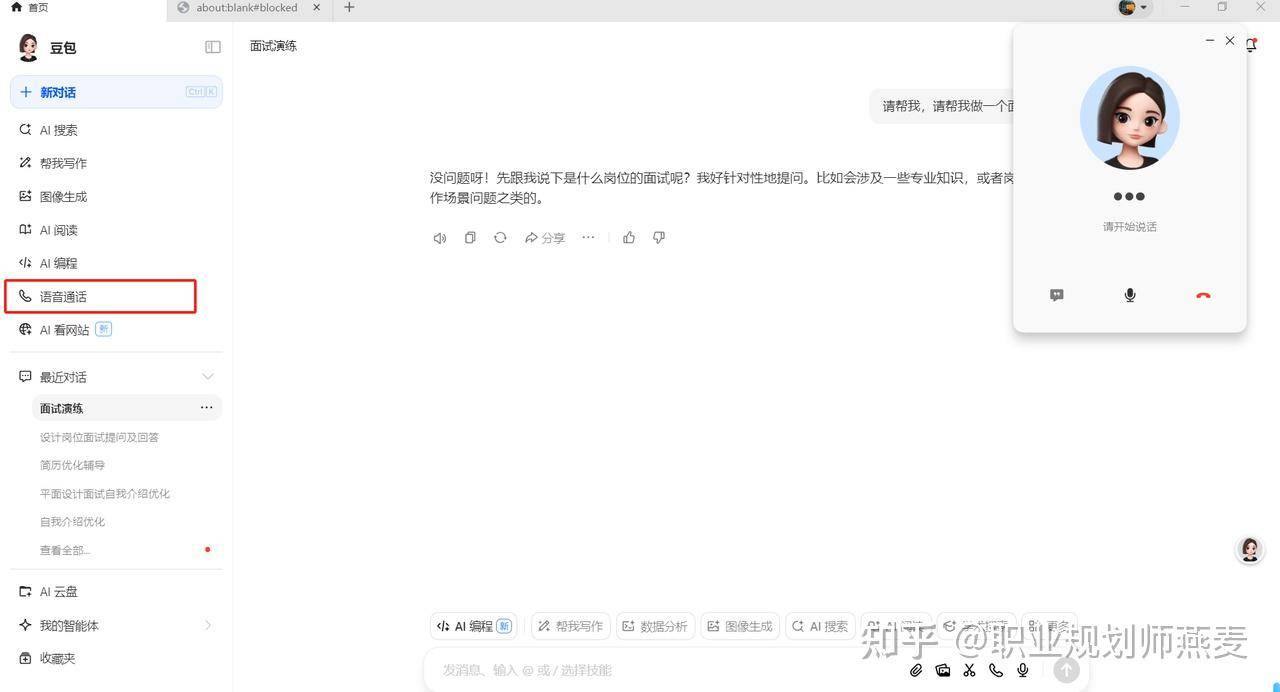Viewport: 1280px width, 692px height.
Task: Click the floating Doubao avatar at right edge
Action: tap(1250, 549)
